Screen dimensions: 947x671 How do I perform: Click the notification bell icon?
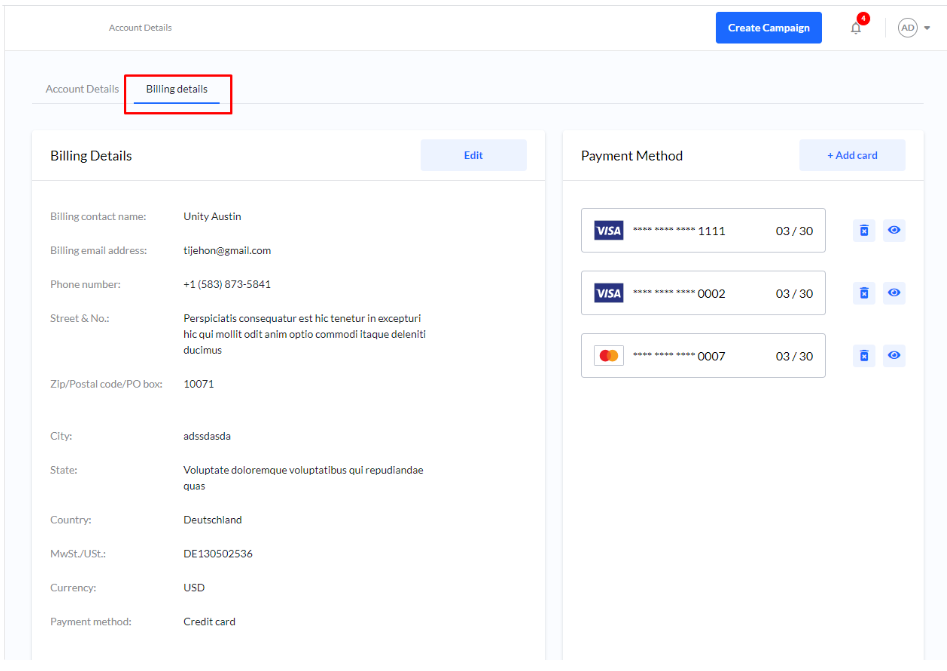point(856,28)
